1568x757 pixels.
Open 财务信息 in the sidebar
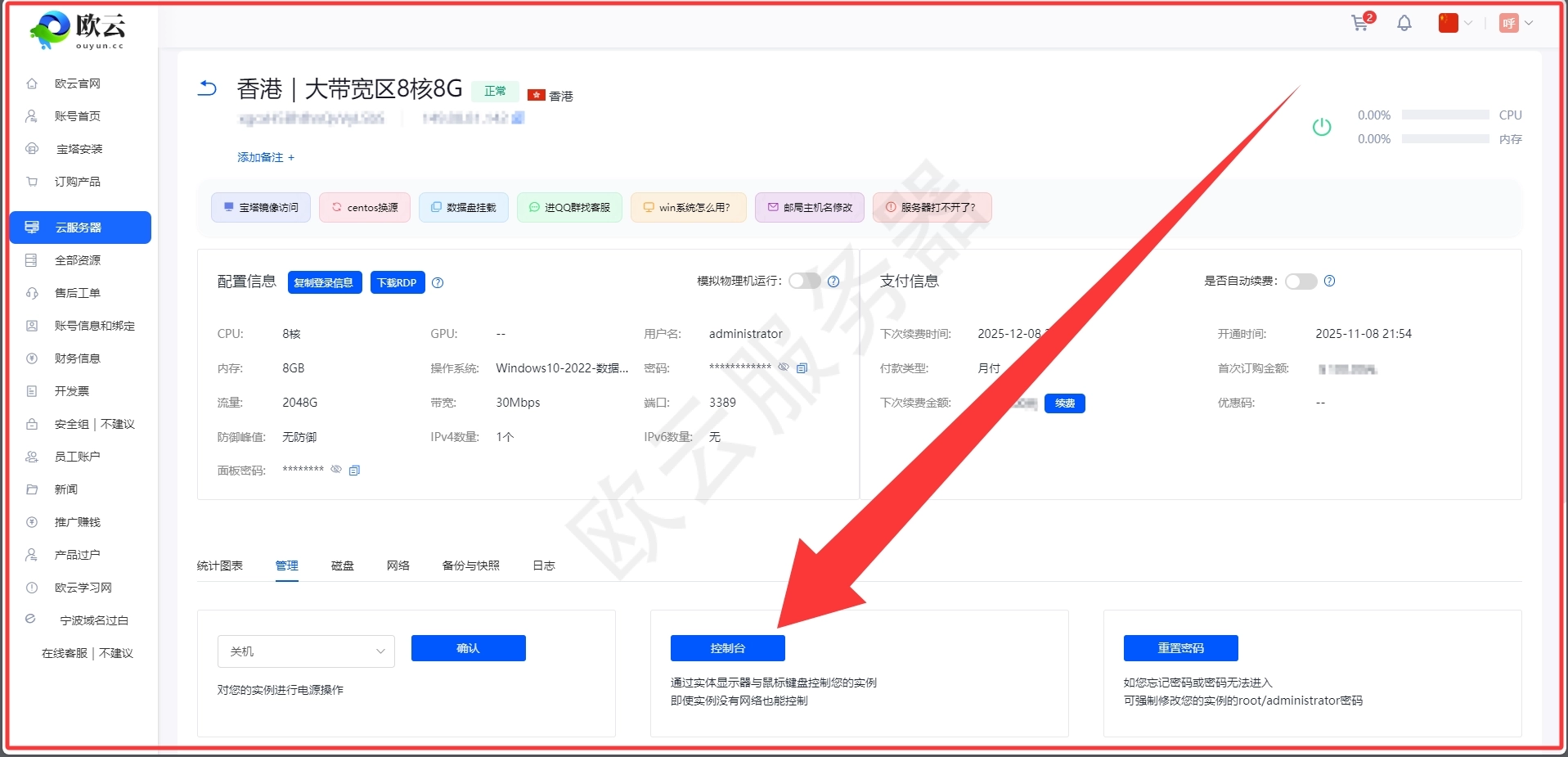(x=78, y=358)
